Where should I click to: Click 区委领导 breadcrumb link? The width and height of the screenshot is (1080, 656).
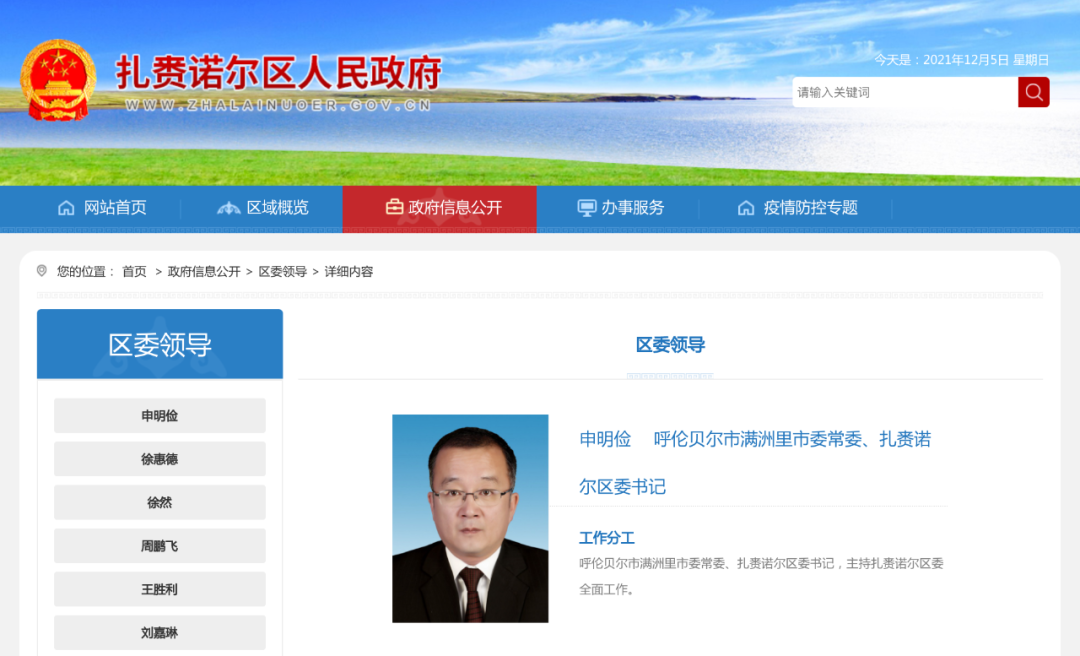tap(282, 271)
